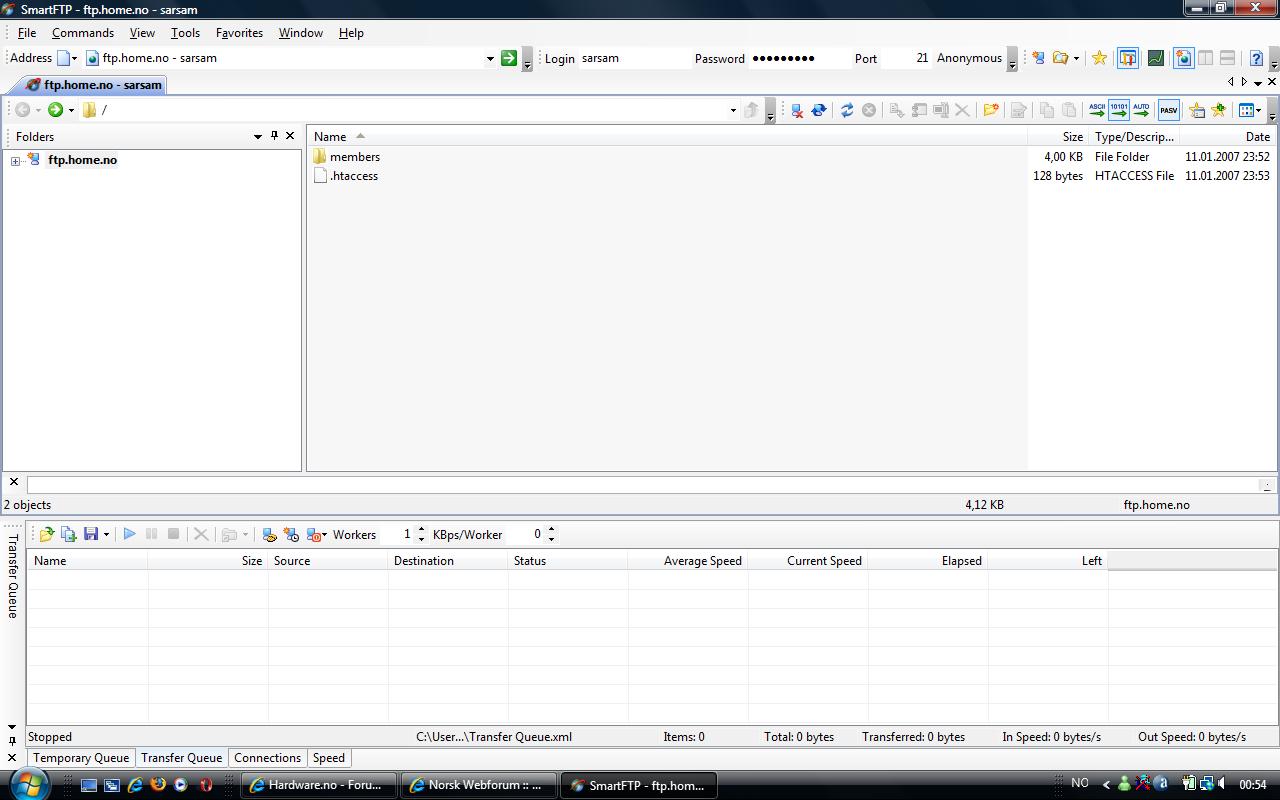Toggle horizontal split view icon
The width and height of the screenshot is (1280, 800).
pyautogui.click(x=1228, y=58)
